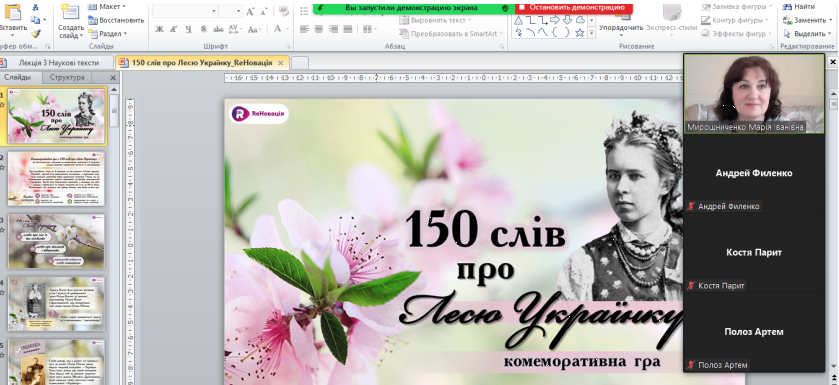Toggle italic (К) formatting

pos(174,29)
